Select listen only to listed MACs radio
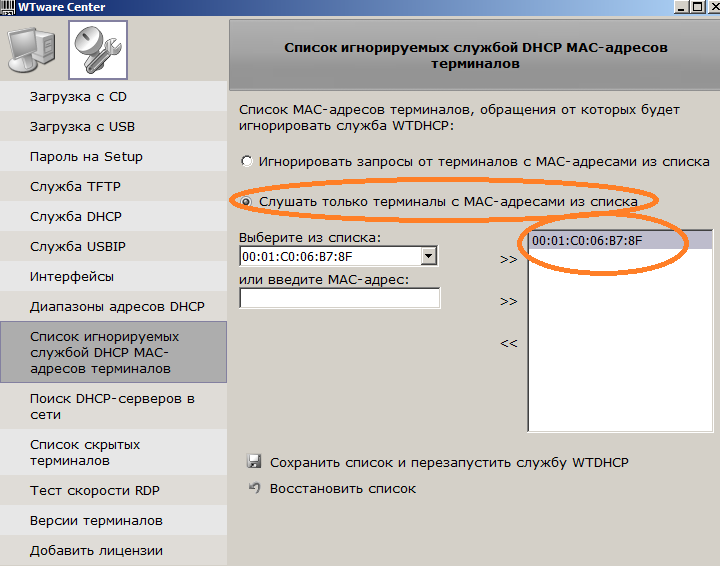The width and height of the screenshot is (720, 566). click(246, 202)
